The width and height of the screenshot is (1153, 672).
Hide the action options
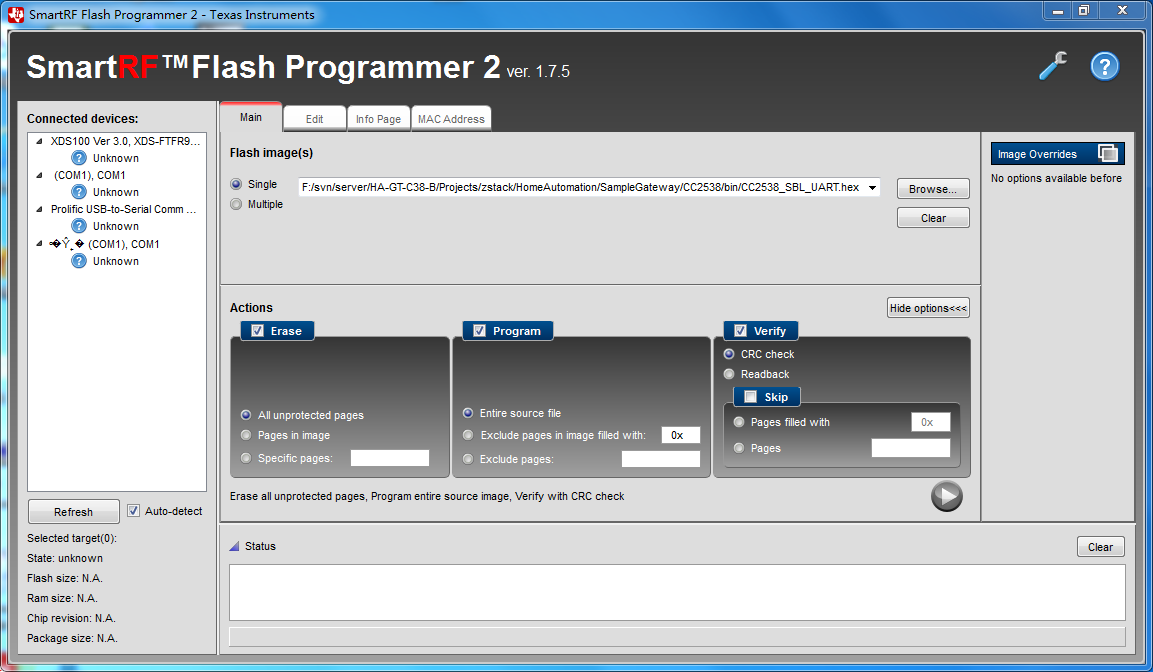[x=928, y=307]
